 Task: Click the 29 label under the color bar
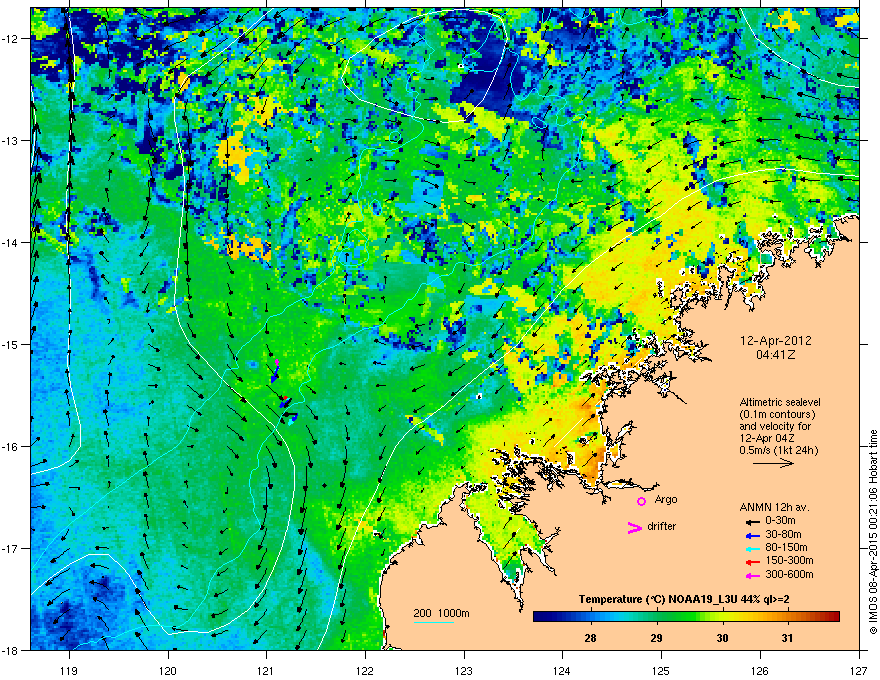click(x=656, y=638)
